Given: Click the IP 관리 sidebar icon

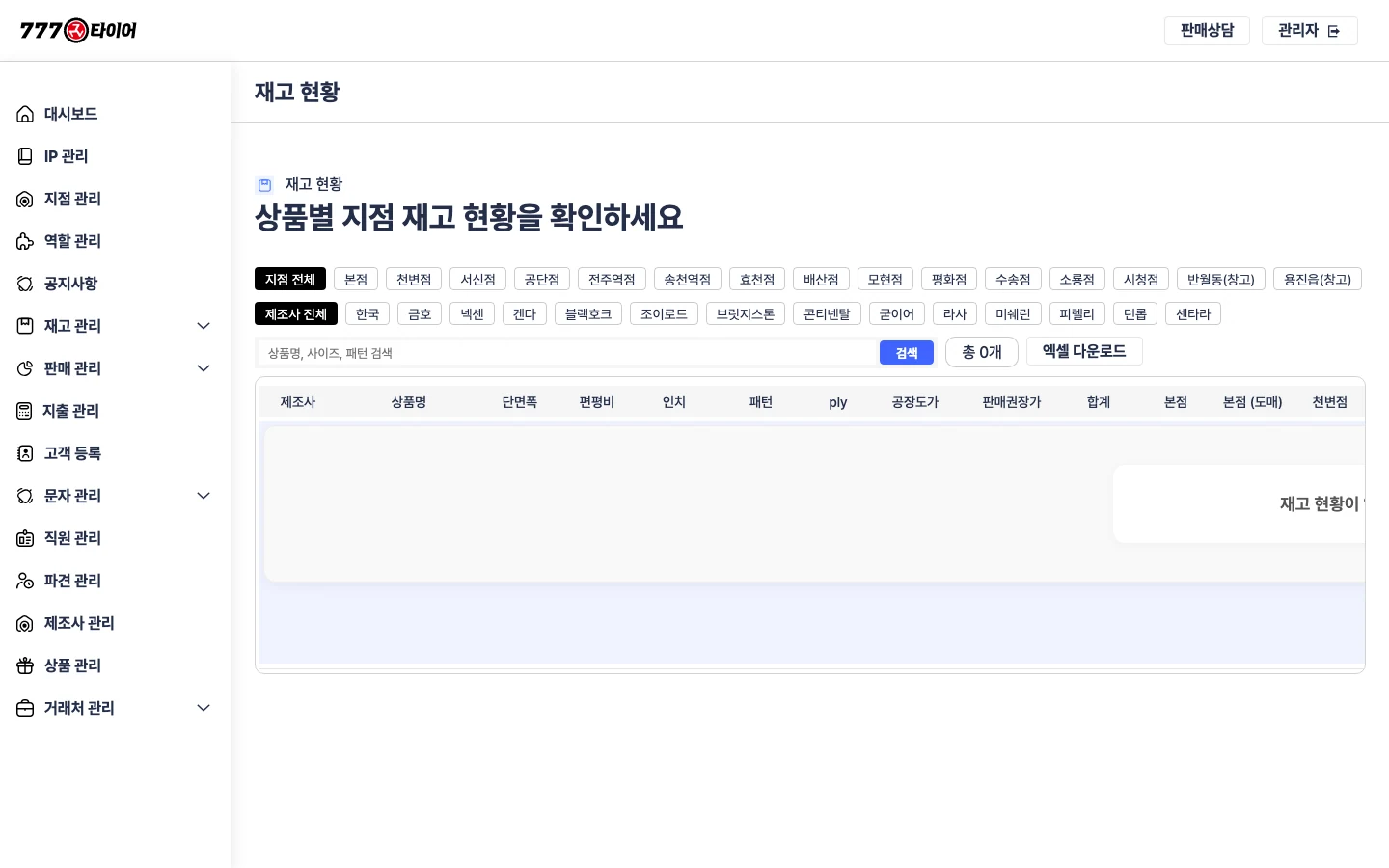Looking at the screenshot, I should click(25, 156).
